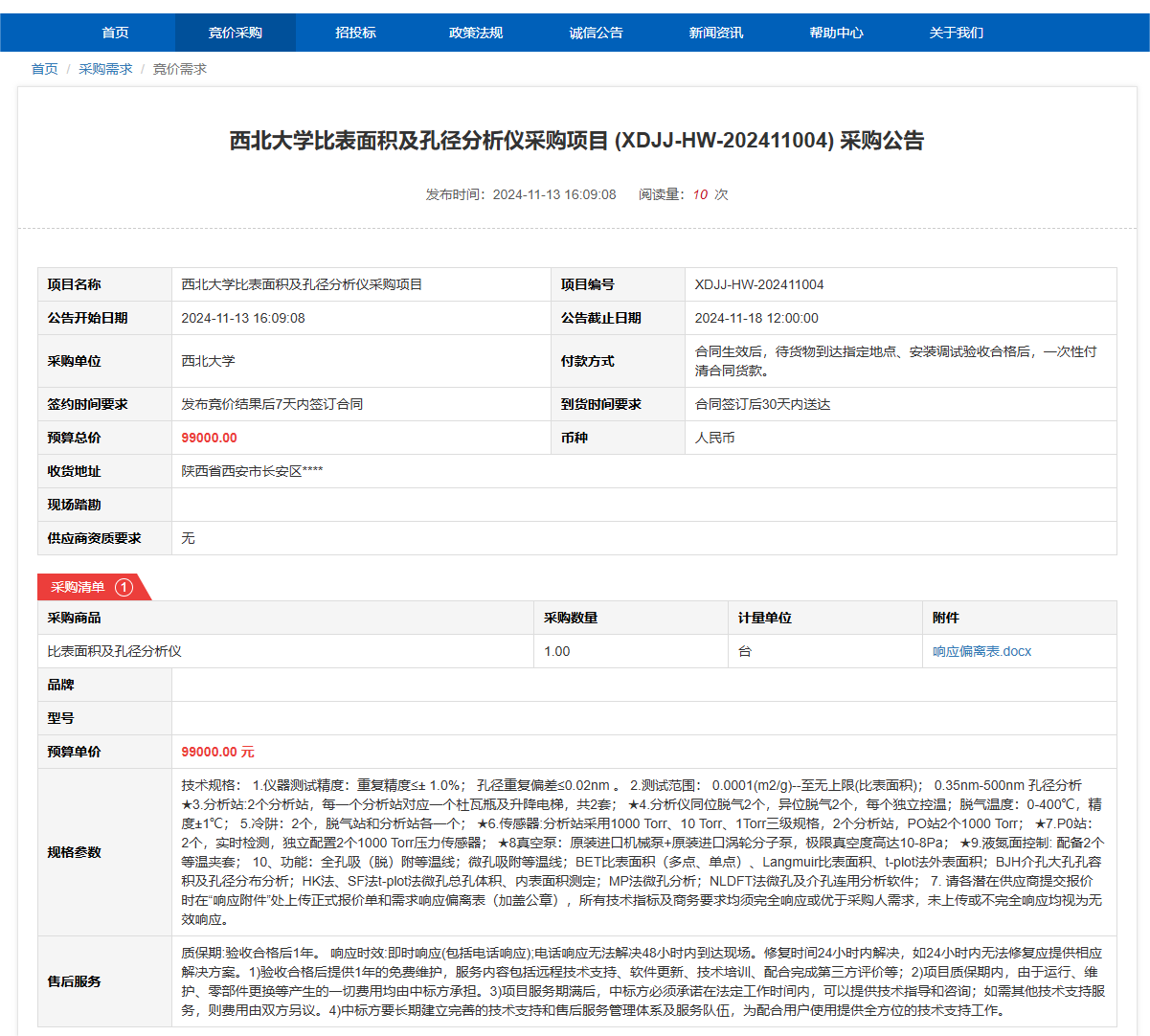Viewport: 1150px width, 1036px height.
Task: Open the 关于我们 navigation item
Action: click(x=956, y=33)
